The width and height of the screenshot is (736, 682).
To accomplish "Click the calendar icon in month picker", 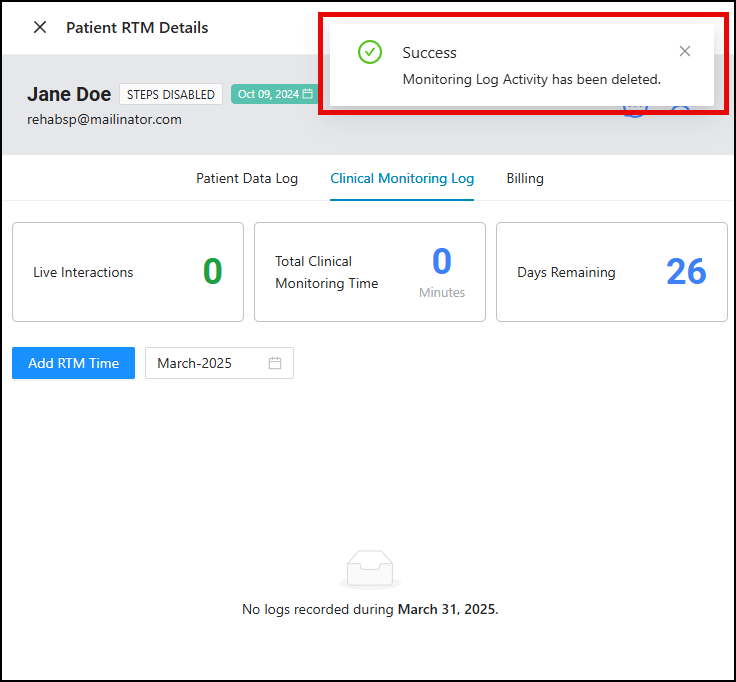I will 275,363.
